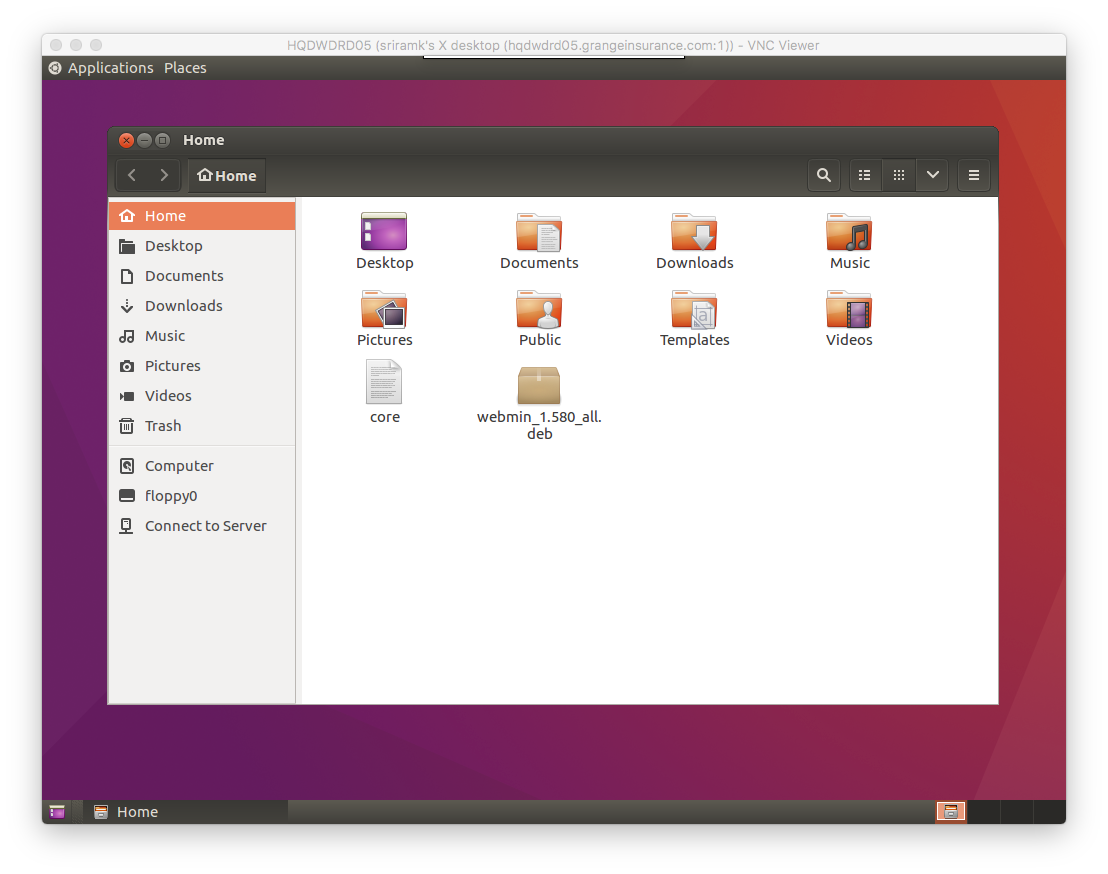Image resolution: width=1108 pixels, height=874 pixels.
Task: Select Documents in the sidebar
Action: pos(183,275)
